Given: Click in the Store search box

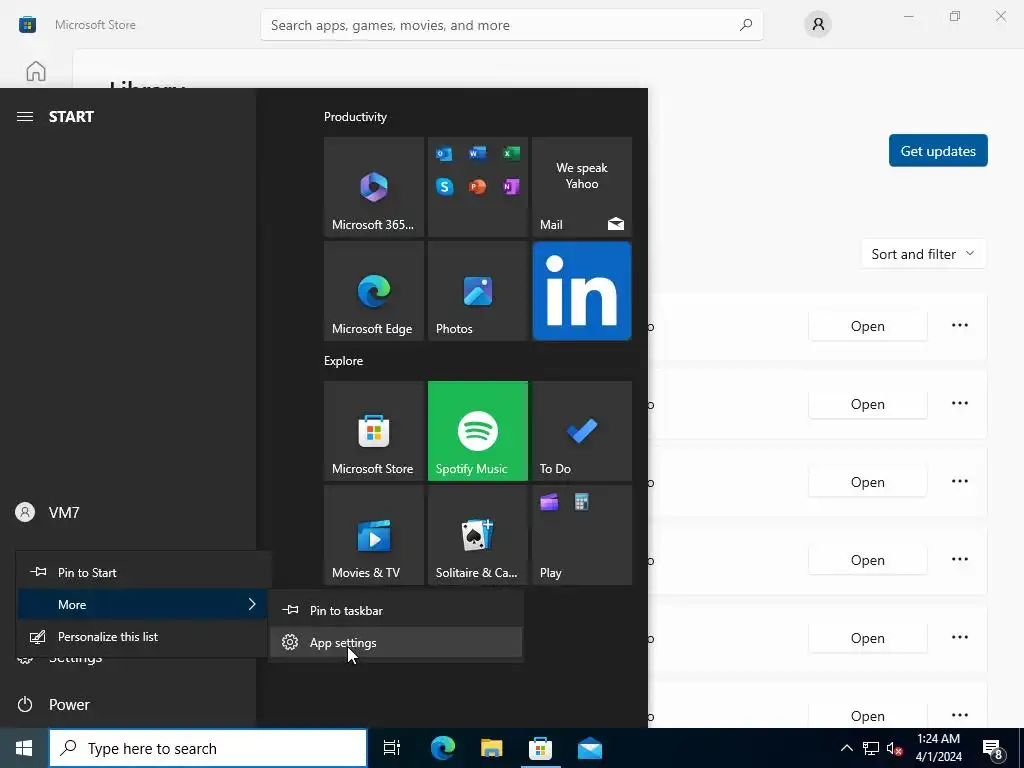Looking at the screenshot, I should tap(511, 25).
